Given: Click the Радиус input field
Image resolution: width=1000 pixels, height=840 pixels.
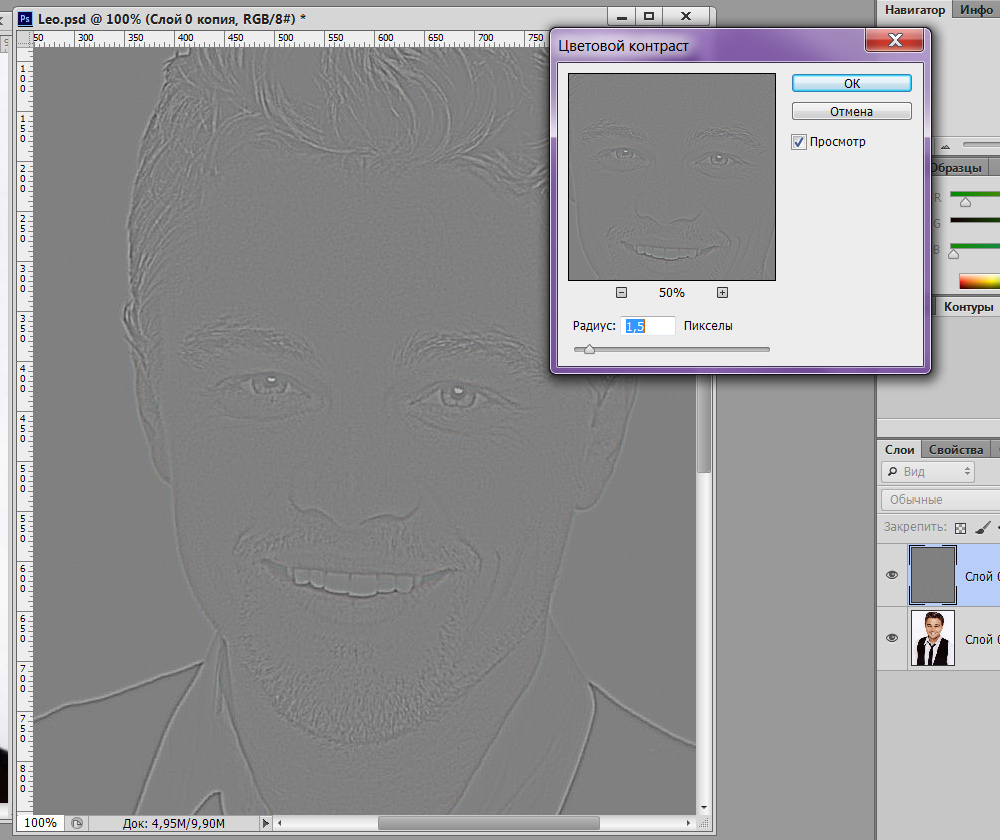Looking at the screenshot, I should [x=648, y=326].
